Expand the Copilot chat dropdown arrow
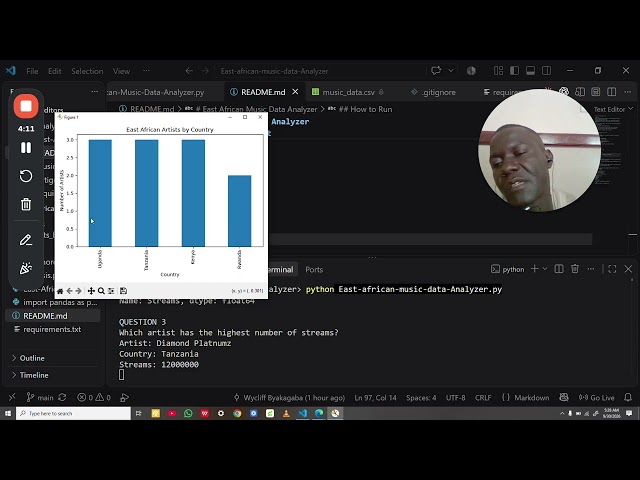Viewport: 640px width, 480px height. point(451,71)
